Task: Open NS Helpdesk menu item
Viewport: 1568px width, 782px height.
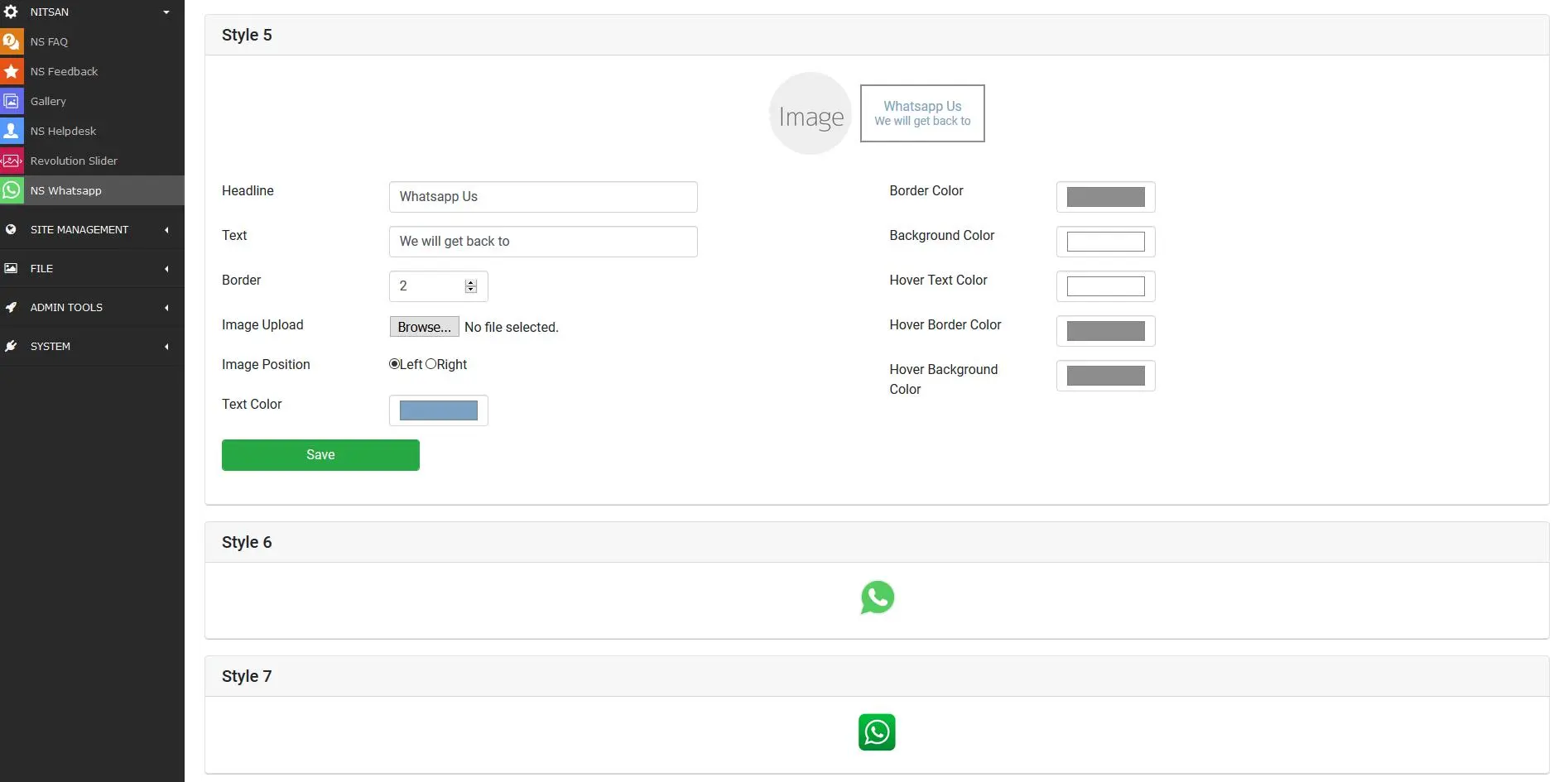Action: tap(92, 131)
